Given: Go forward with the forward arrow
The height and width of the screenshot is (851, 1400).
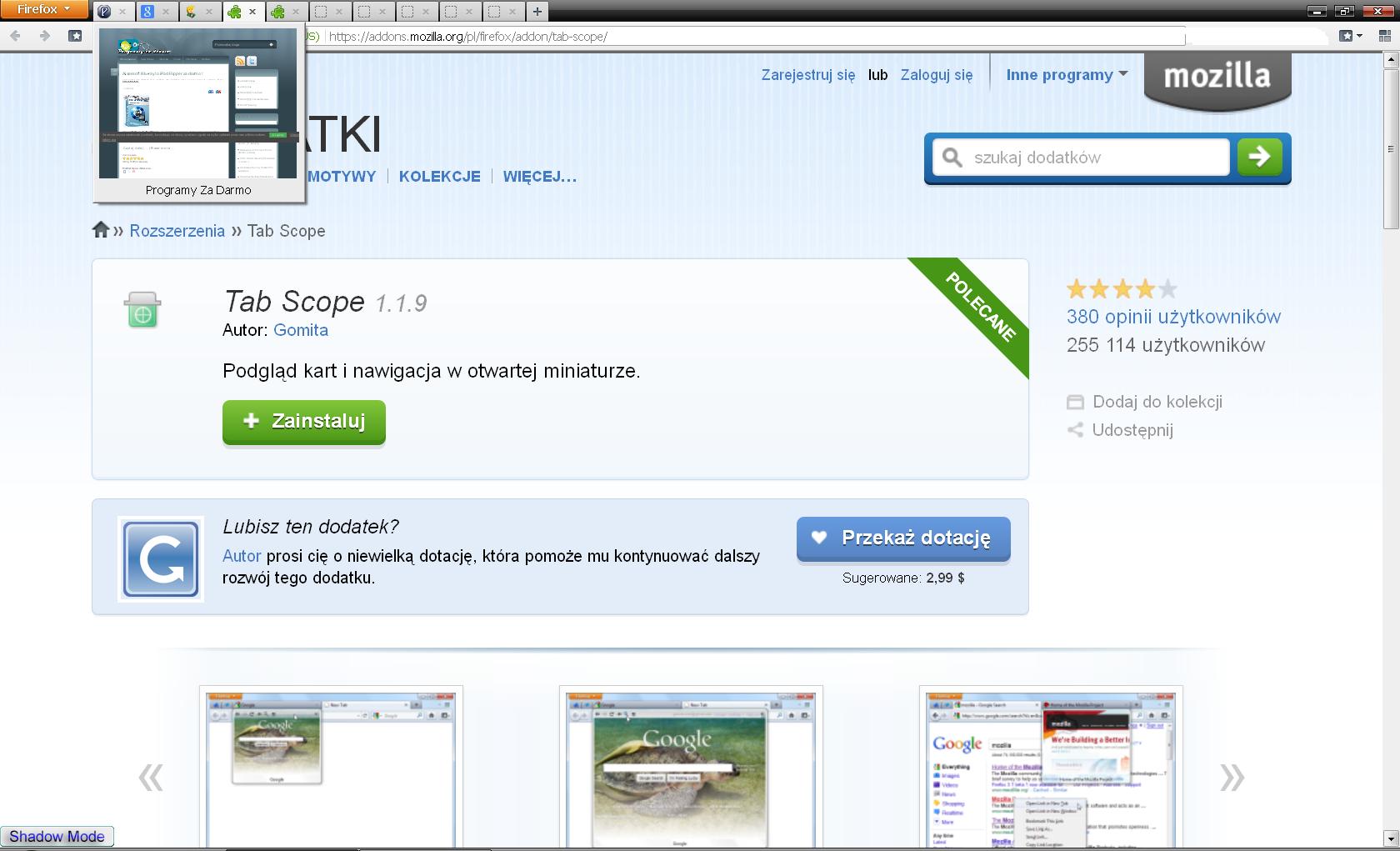Looking at the screenshot, I should 45,36.
